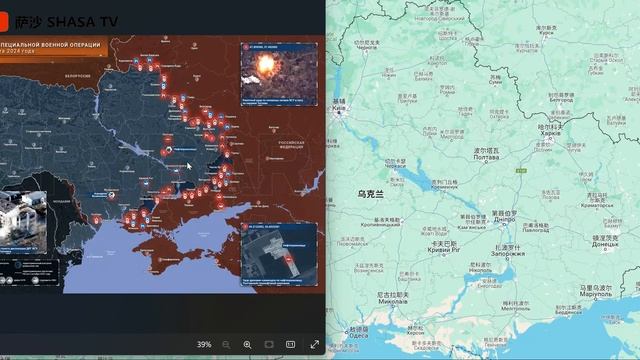Open the satellite facility image inset at bottom right
Screen dimensions: 640x360
coord(279,254)
